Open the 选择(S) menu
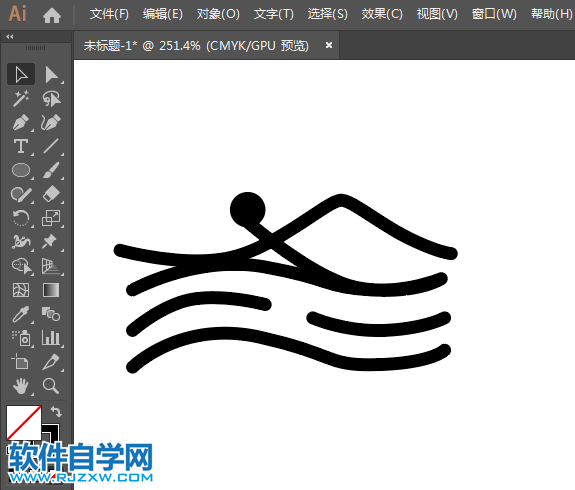575x490 pixels. [x=327, y=14]
